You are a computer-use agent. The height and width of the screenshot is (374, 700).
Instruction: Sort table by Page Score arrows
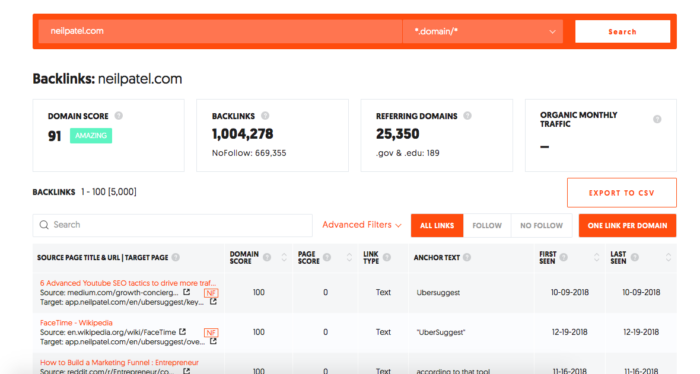[x=349, y=258]
